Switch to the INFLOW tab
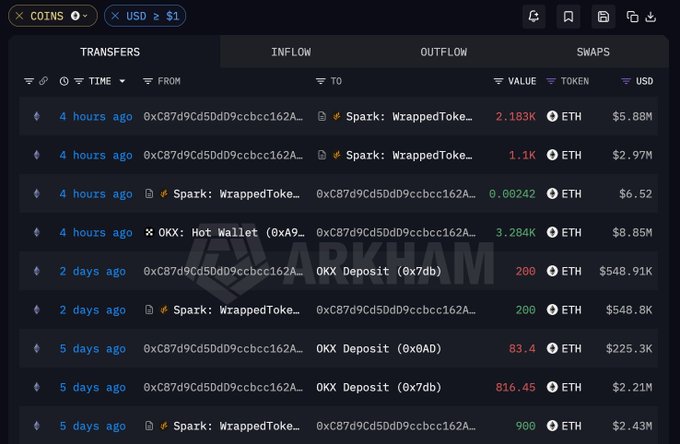This screenshot has height=444, width=680. (291, 52)
